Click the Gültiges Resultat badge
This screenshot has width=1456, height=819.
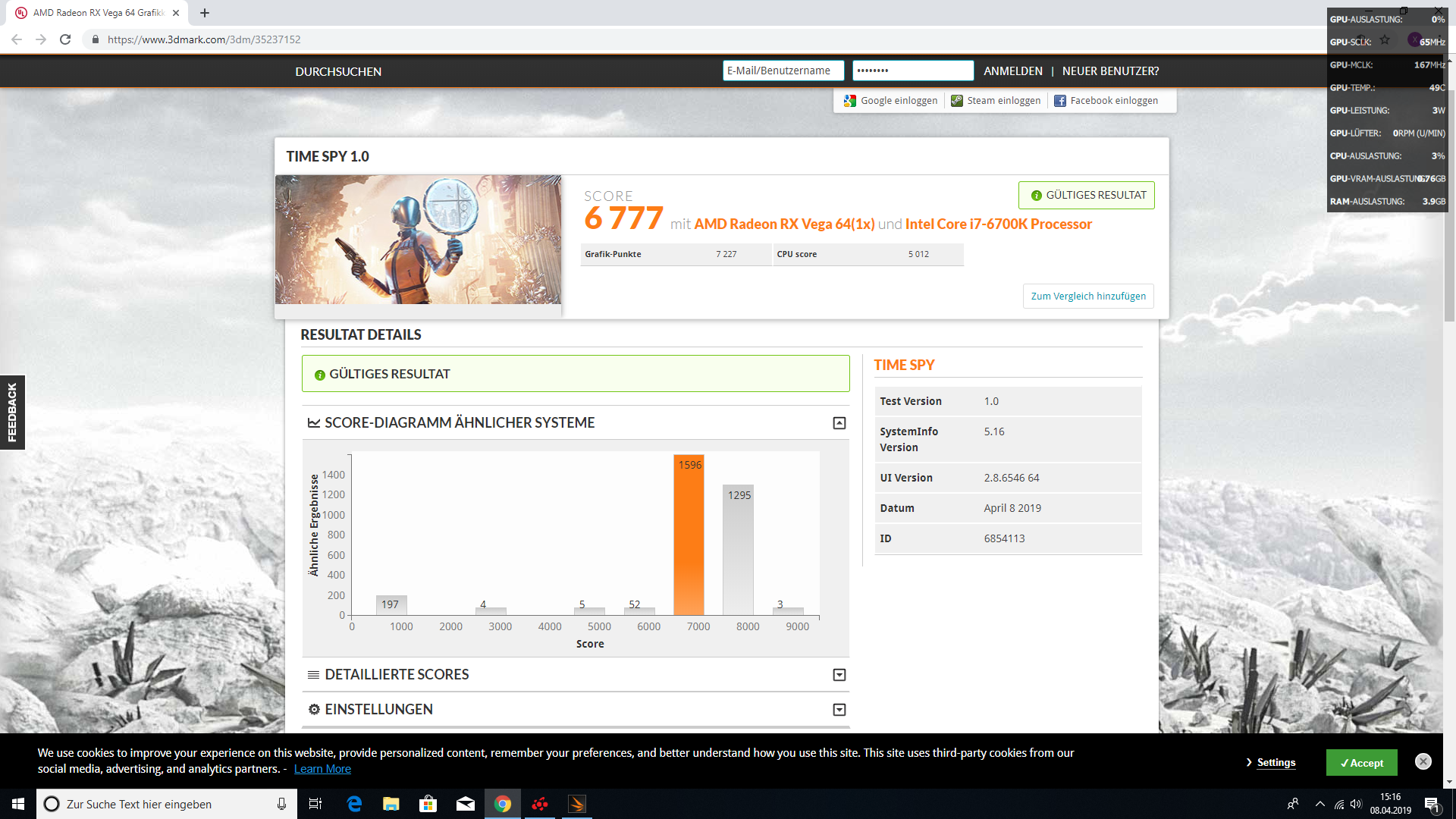(1087, 196)
